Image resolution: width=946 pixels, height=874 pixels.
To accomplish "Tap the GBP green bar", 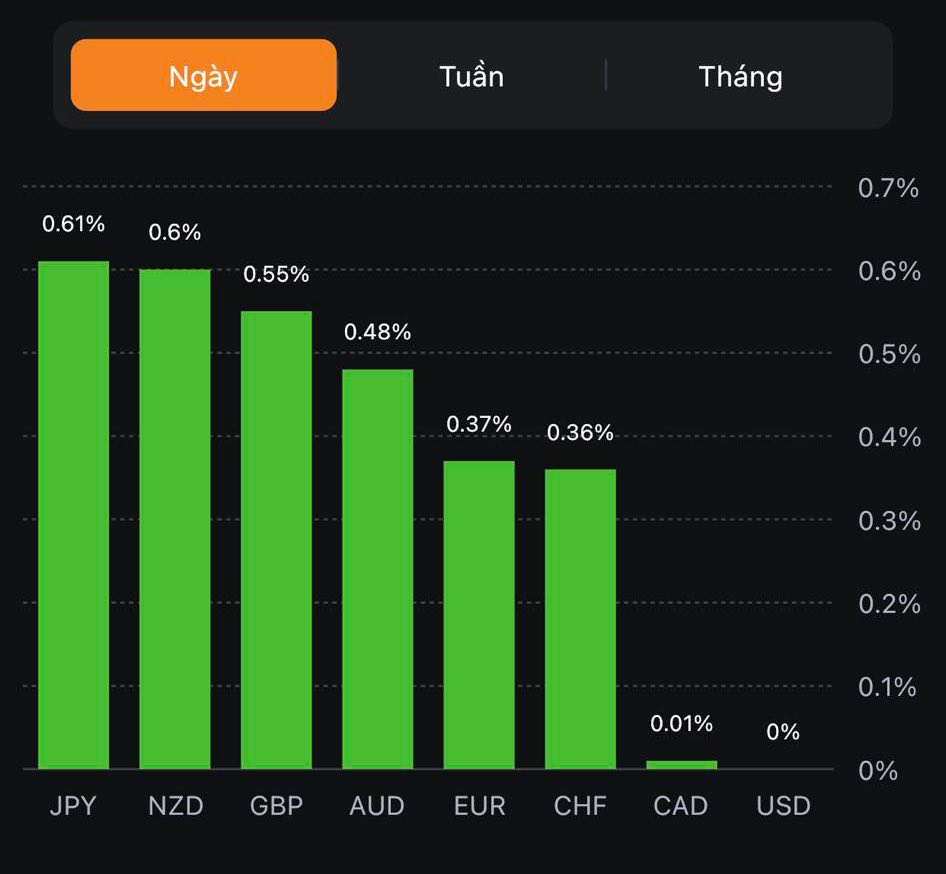I will [x=277, y=540].
